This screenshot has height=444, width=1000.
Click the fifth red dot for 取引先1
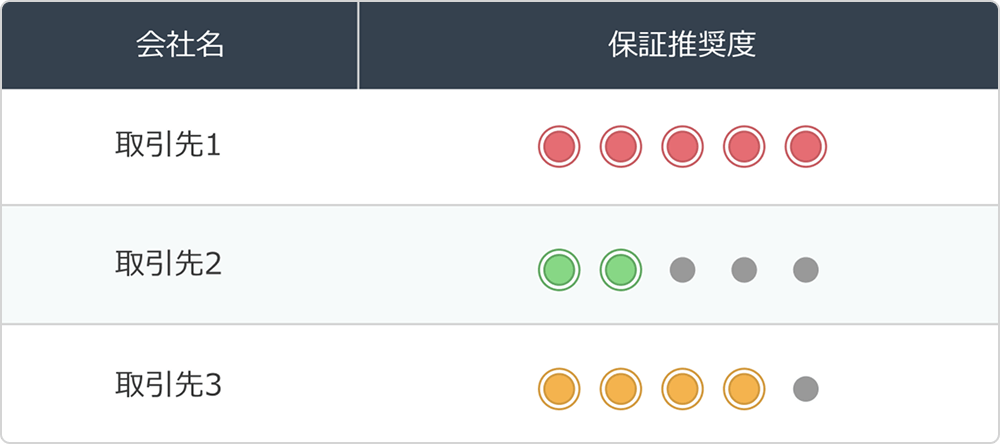point(805,147)
